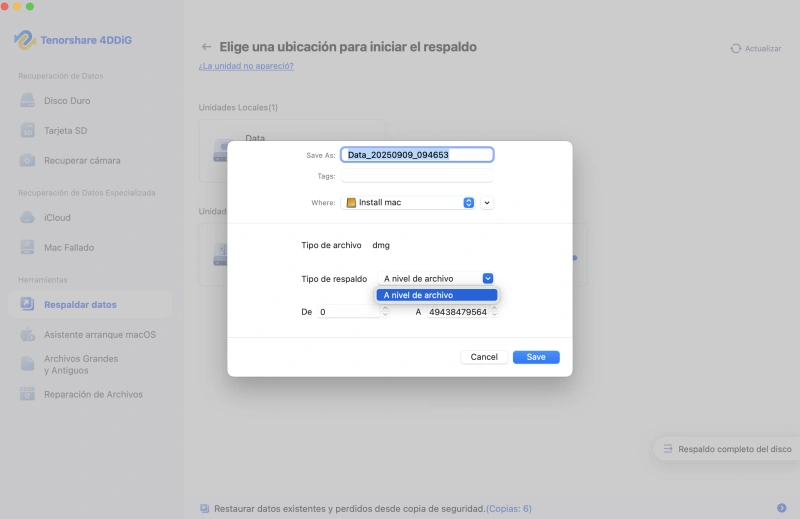
Task: Click the Actualizar refresh icon
Action: click(x=736, y=48)
